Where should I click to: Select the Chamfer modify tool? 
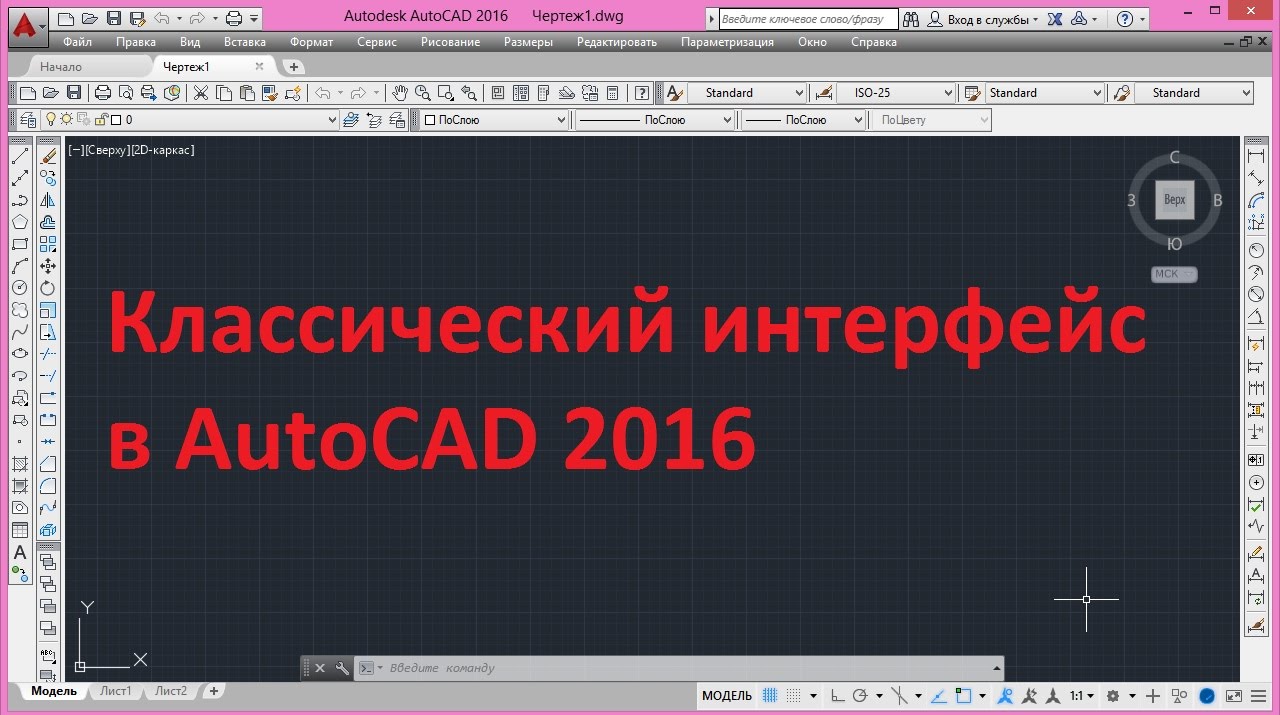tap(48, 464)
